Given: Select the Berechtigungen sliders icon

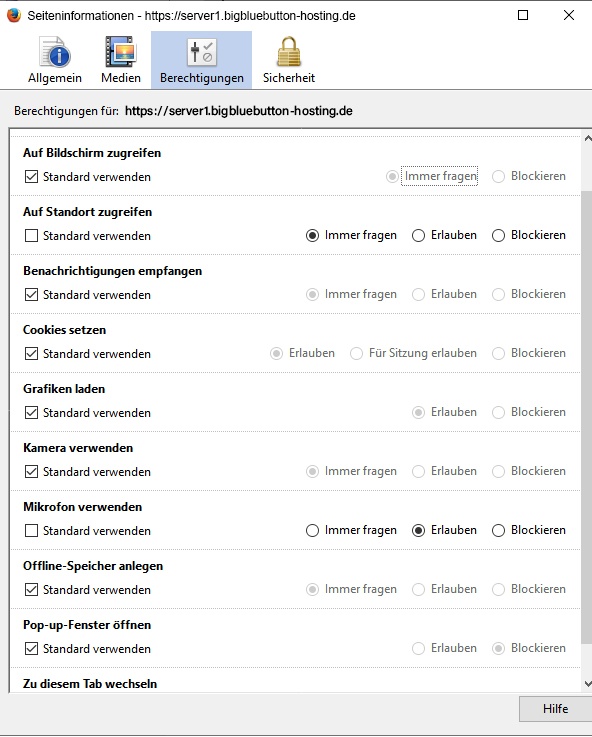Looking at the screenshot, I should click(202, 52).
